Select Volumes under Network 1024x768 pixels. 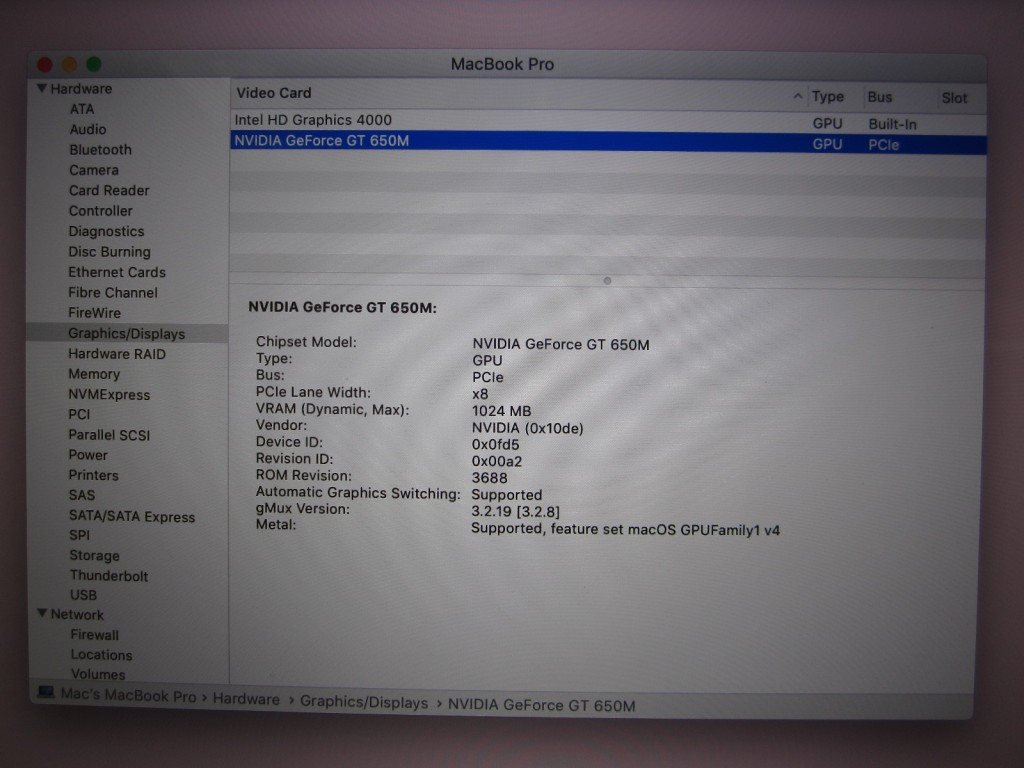(98, 674)
